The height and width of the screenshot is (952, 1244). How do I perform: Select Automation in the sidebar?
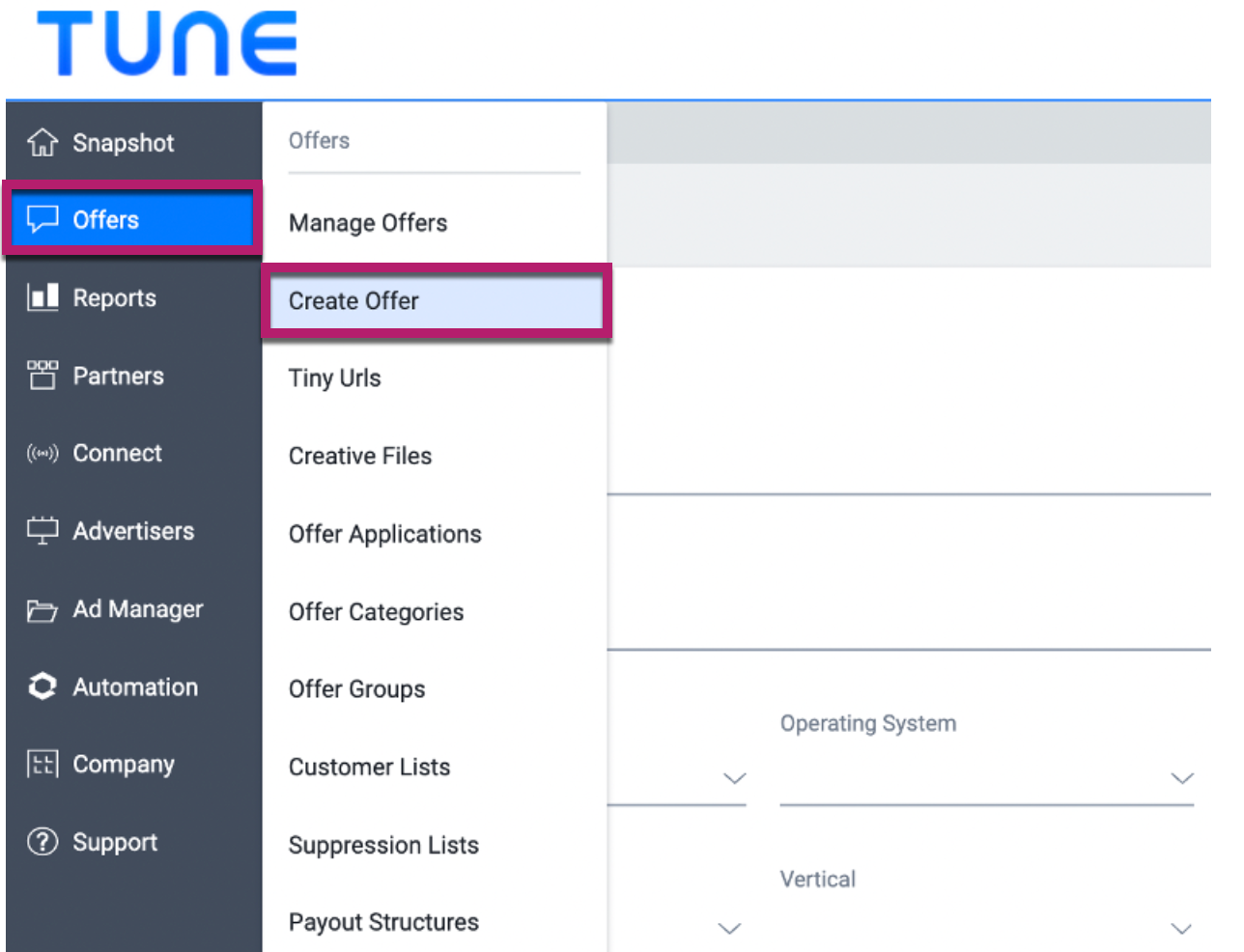133,686
